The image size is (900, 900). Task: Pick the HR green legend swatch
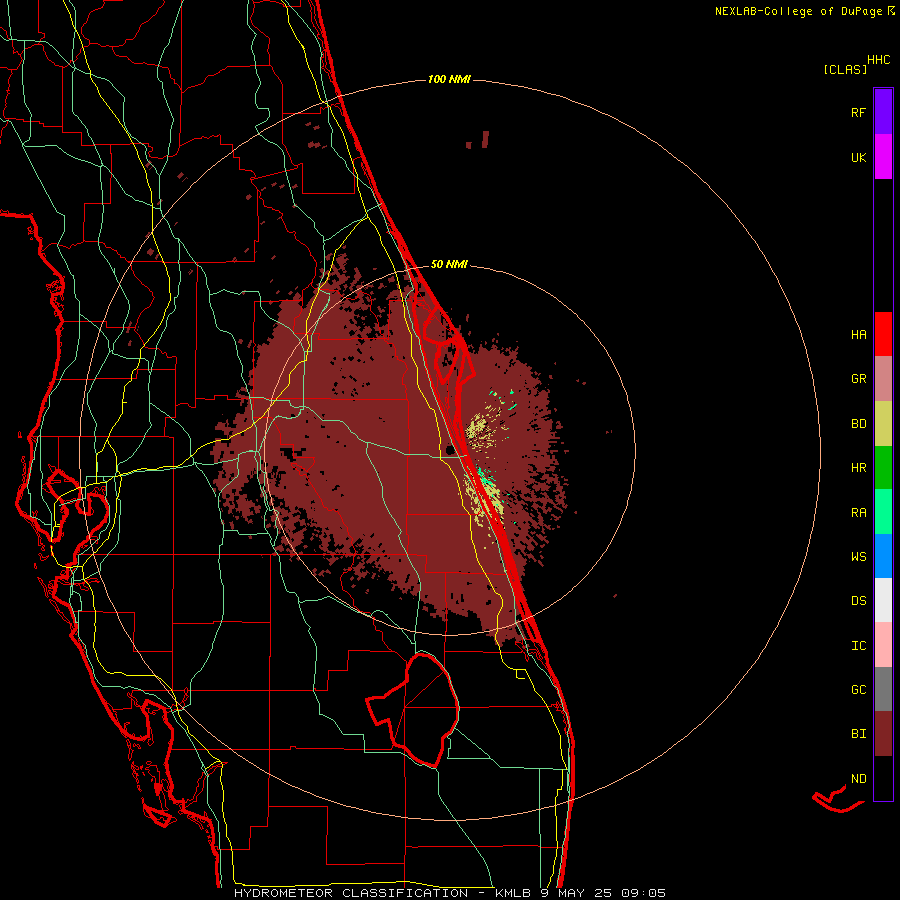pyautogui.click(x=883, y=468)
